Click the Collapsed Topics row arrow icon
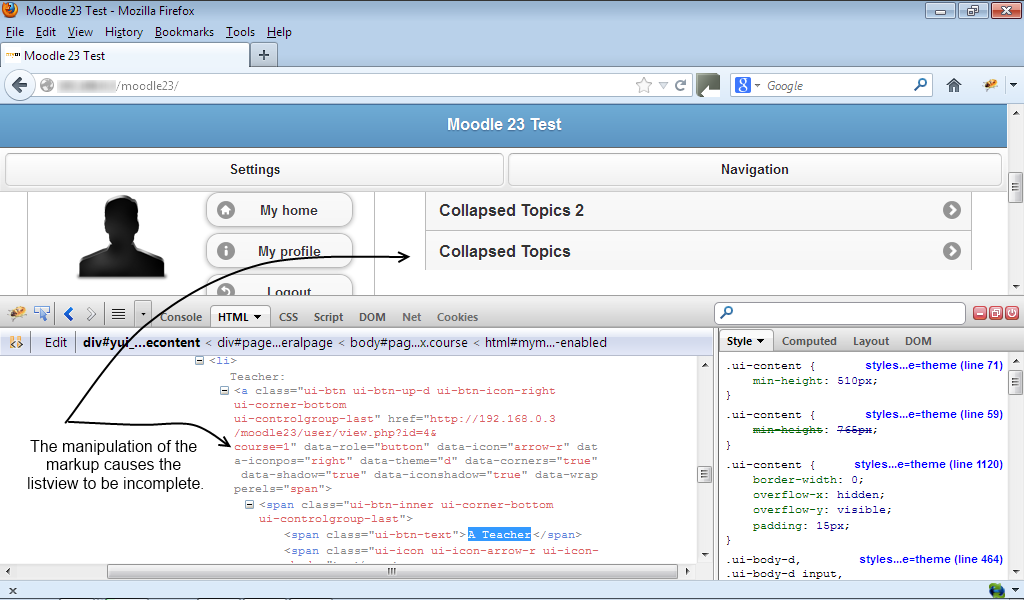 coord(952,251)
